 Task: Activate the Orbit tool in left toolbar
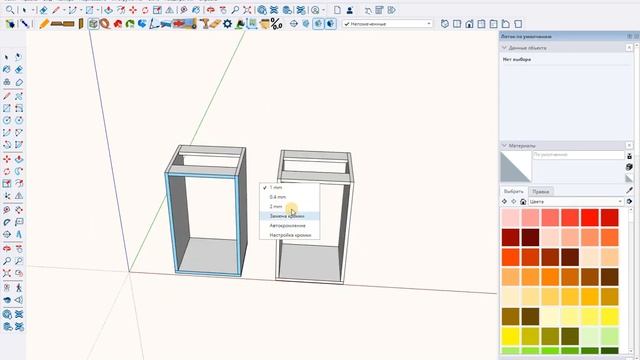[7, 249]
